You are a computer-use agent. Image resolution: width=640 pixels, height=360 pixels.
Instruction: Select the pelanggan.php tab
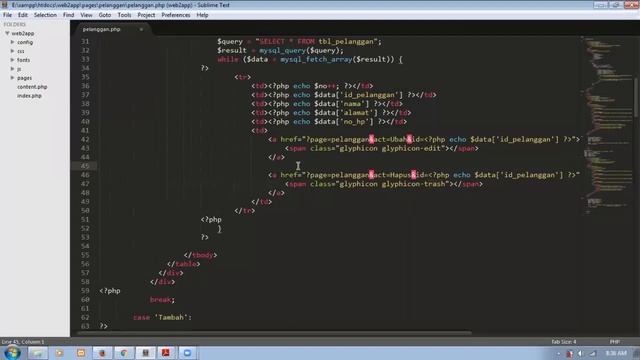pyautogui.click(x=102, y=29)
